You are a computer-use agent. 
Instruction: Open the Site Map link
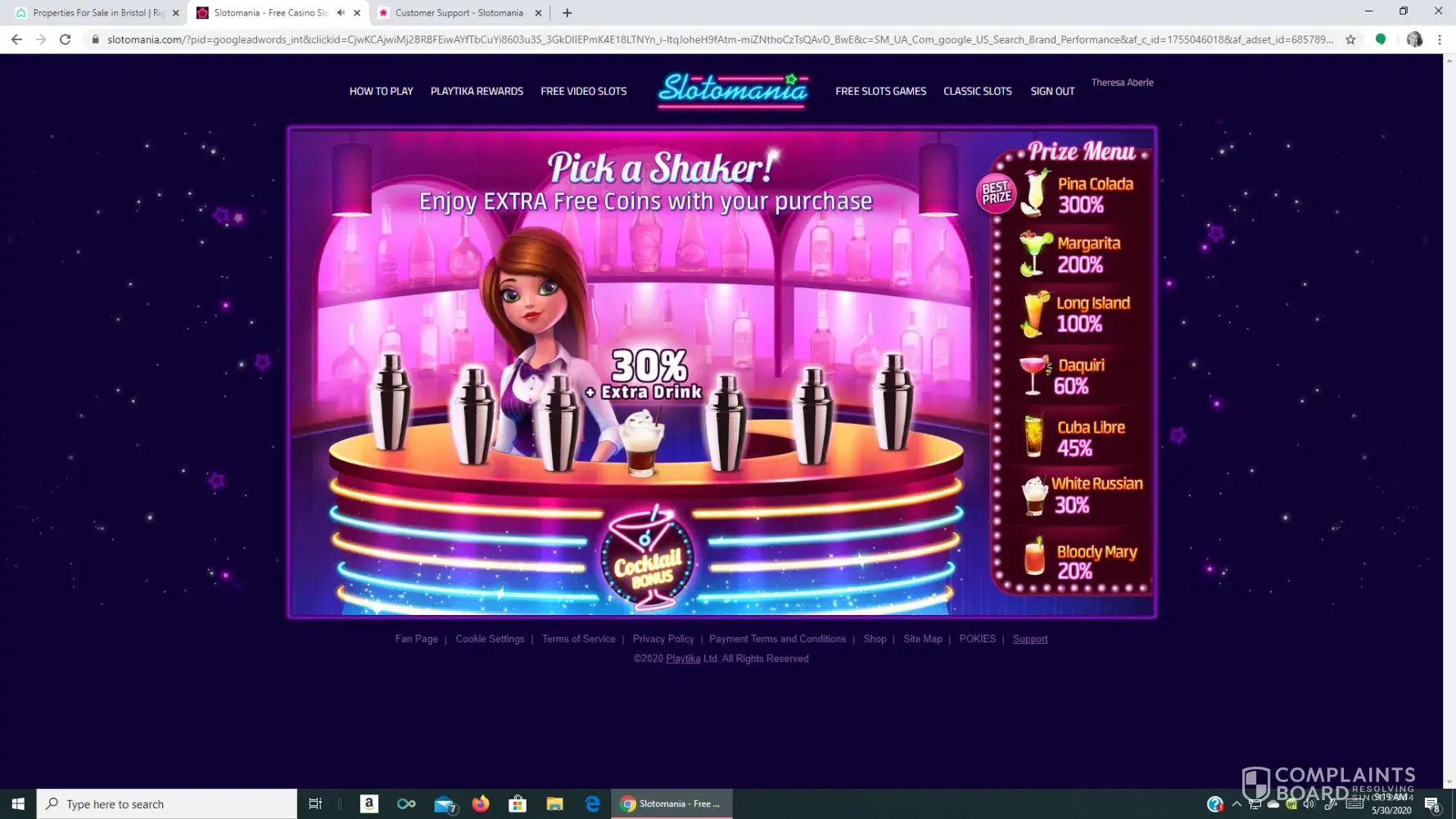(x=922, y=639)
